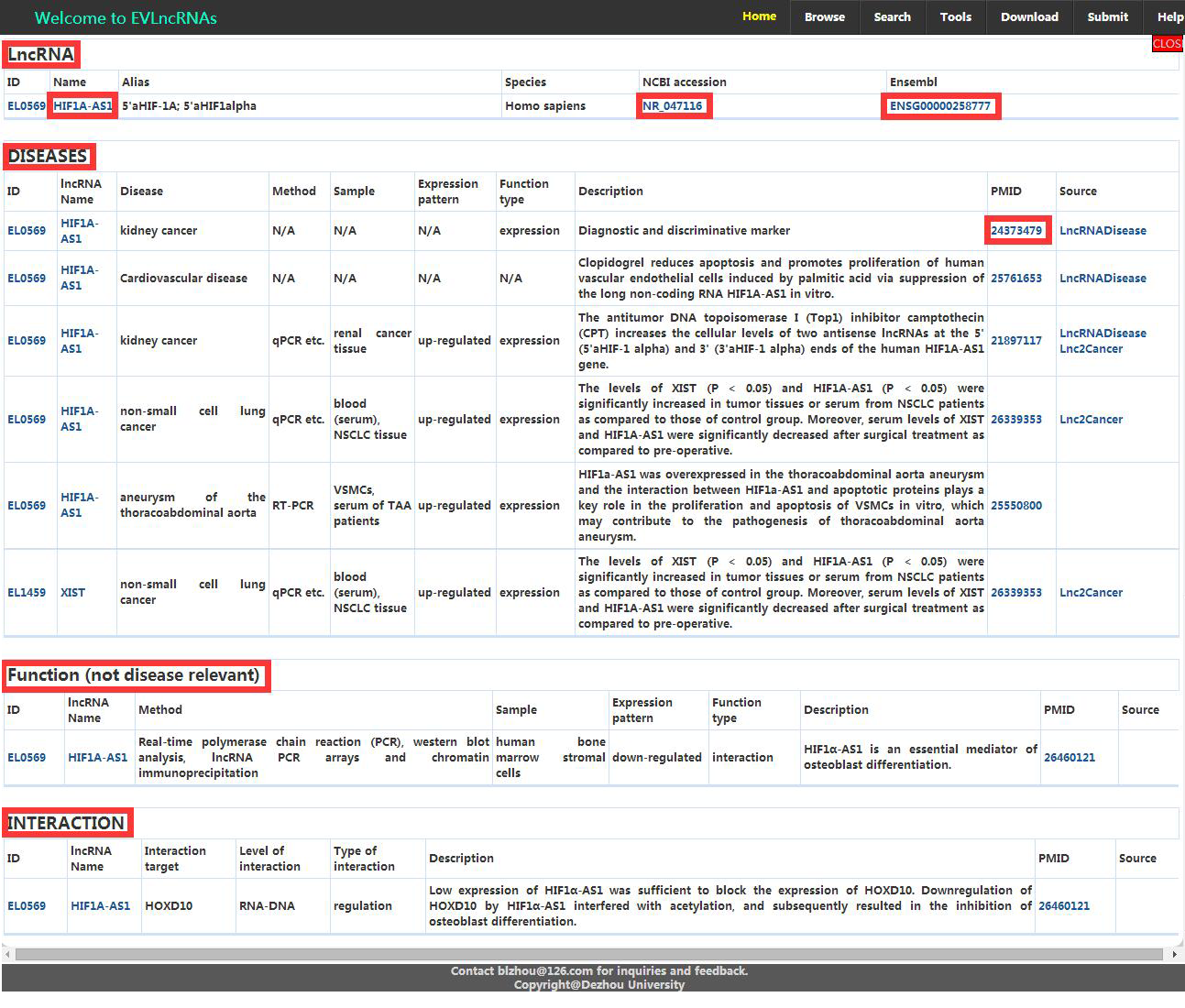Select Function (not disease relevant) heading

point(134,675)
